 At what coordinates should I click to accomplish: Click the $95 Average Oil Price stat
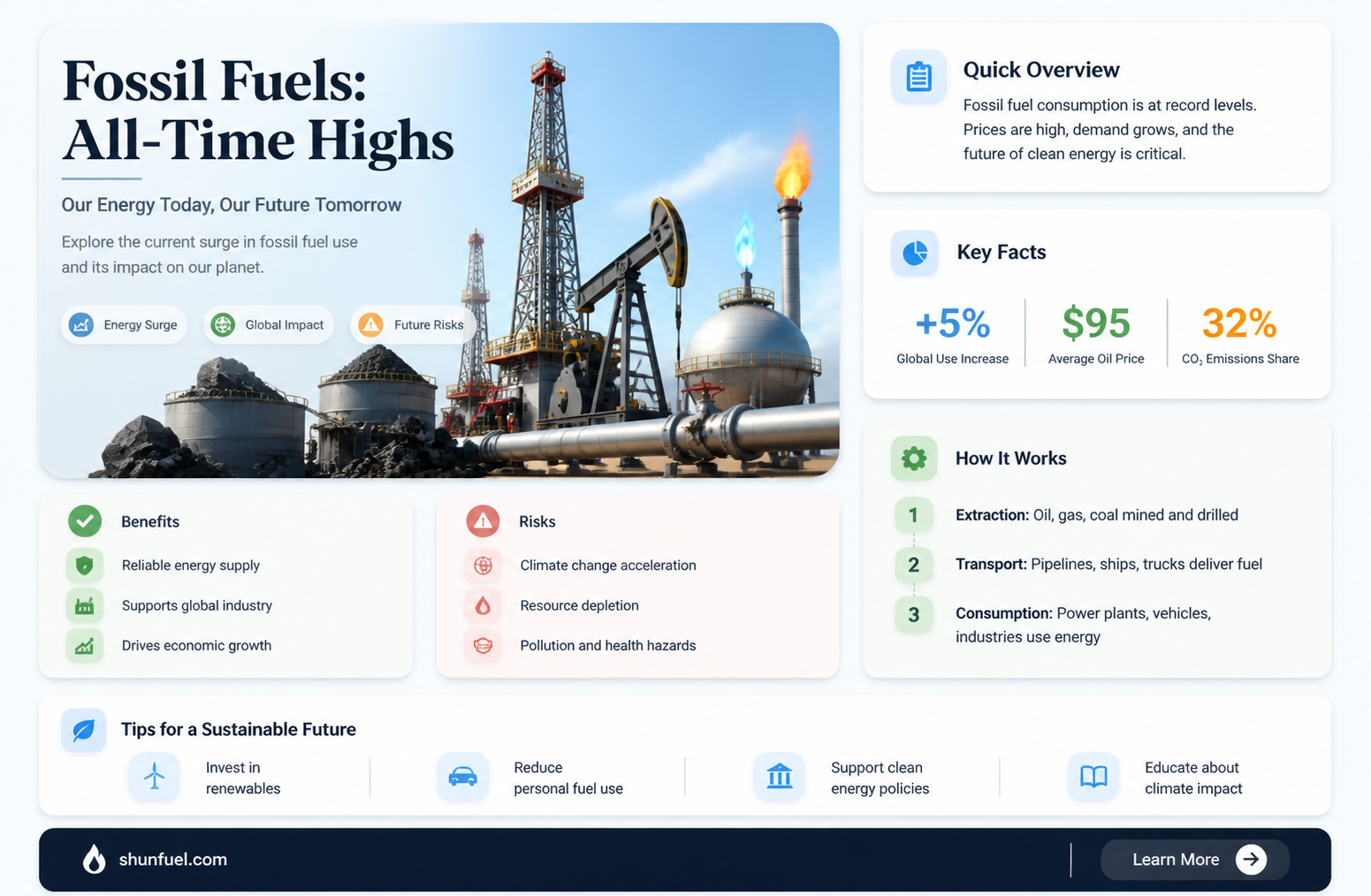[1096, 334]
